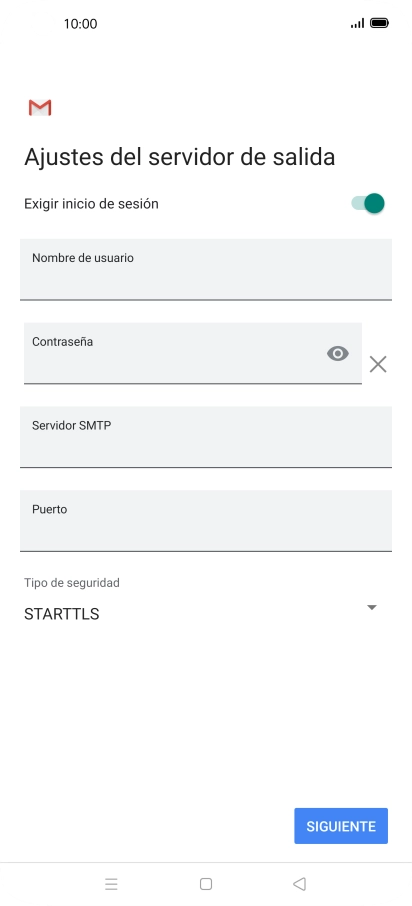Disable the Exigir inicio de sesión switch
Image resolution: width=412 pixels, height=906 pixels.
tap(368, 203)
